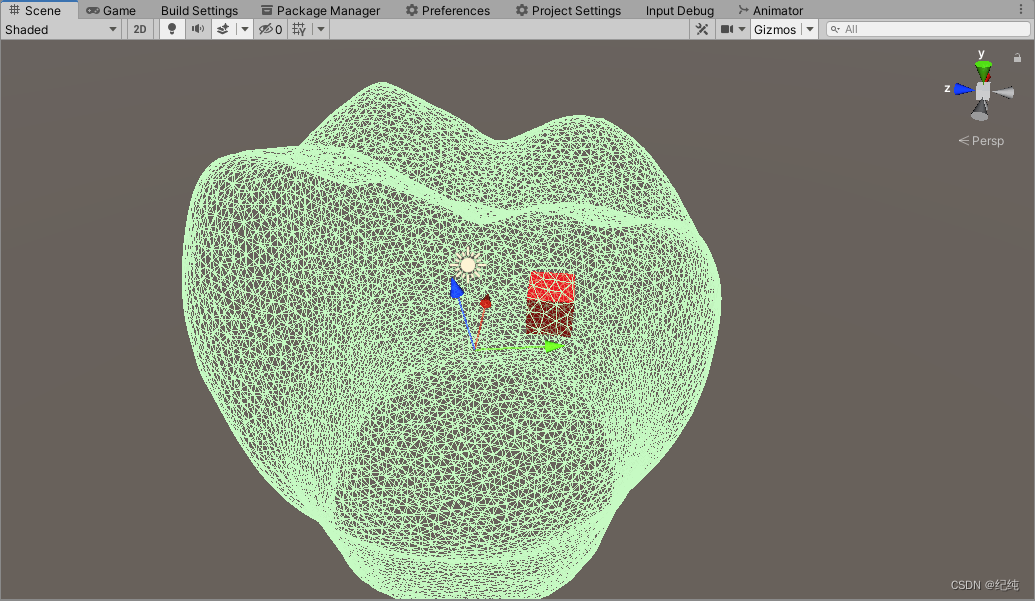Open the Animator window
Screen dimensions: 1035x601
[770, 10]
